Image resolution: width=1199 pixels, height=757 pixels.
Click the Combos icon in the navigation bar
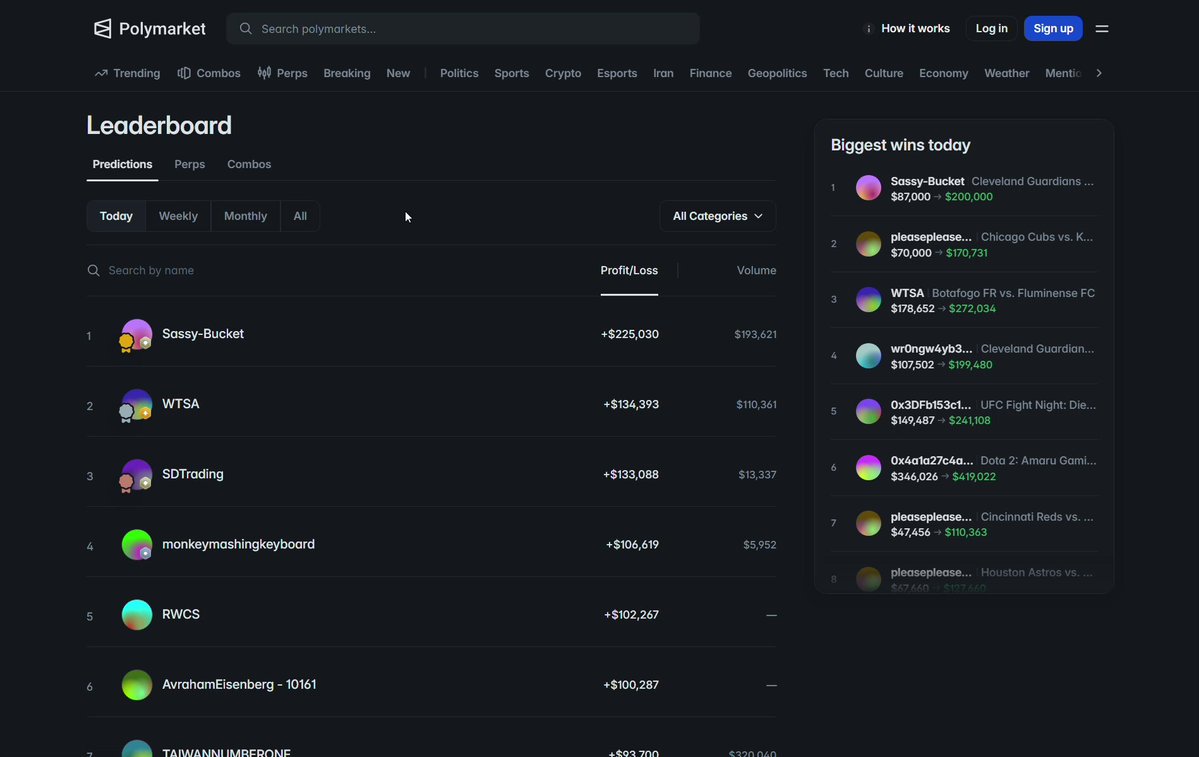(x=184, y=73)
